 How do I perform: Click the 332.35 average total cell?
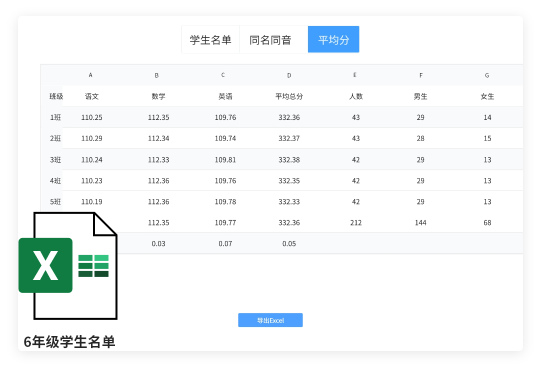click(289, 181)
